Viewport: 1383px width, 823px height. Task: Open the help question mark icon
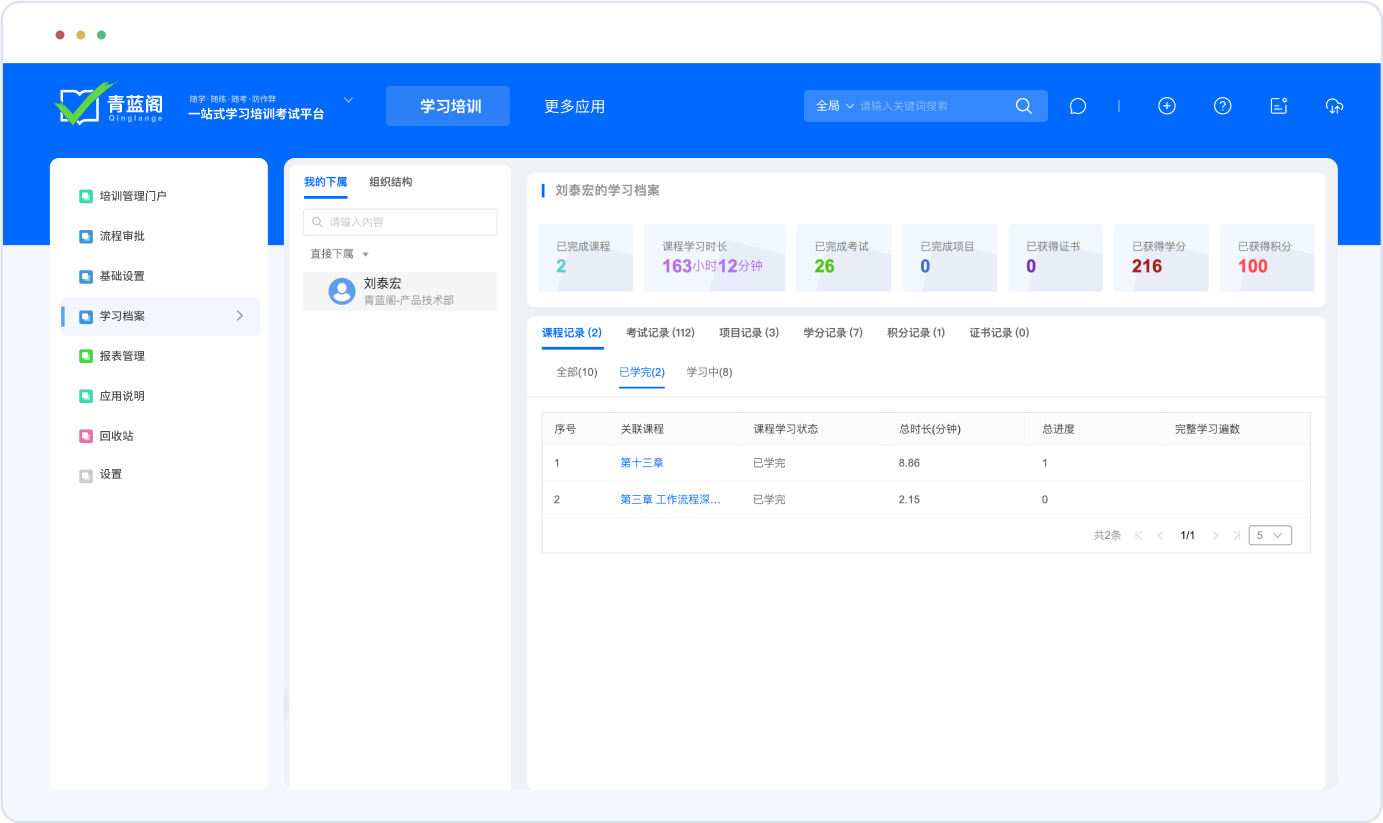coord(1222,106)
